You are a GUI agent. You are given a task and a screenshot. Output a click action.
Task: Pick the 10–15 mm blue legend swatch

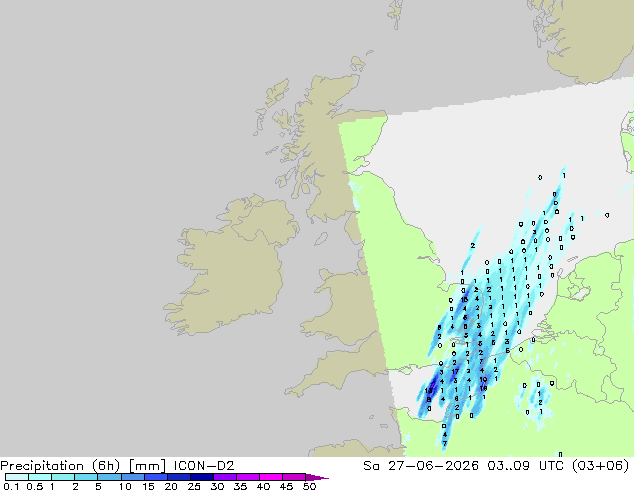tap(133, 477)
